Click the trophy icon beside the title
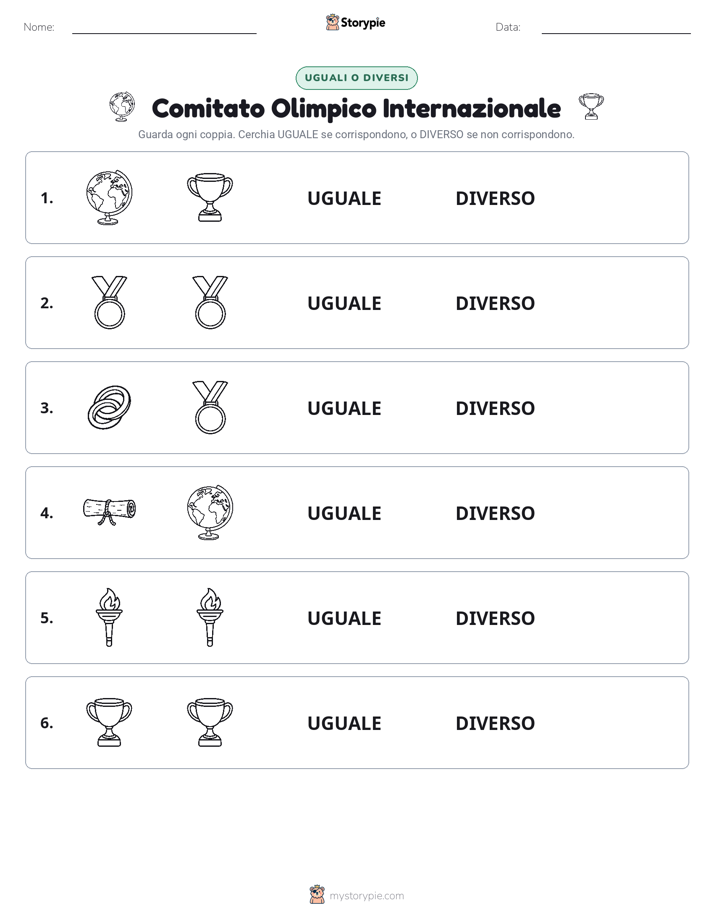The height and width of the screenshot is (924, 714). click(x=591, y=106)
